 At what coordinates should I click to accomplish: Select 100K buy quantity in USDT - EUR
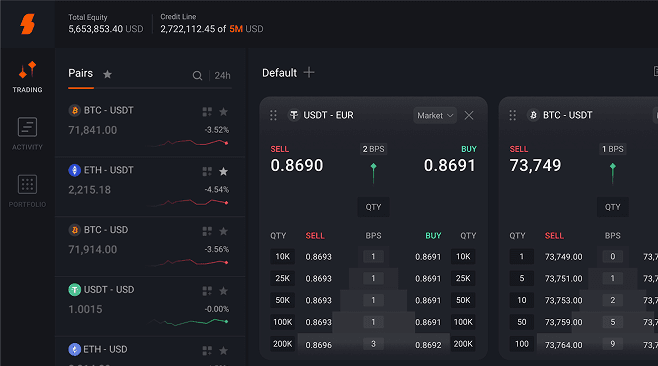click(463, 322)
